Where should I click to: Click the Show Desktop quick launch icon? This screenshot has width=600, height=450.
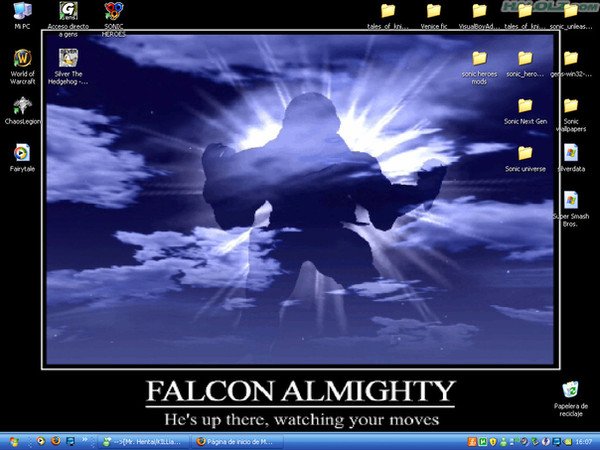pos(70,441)
